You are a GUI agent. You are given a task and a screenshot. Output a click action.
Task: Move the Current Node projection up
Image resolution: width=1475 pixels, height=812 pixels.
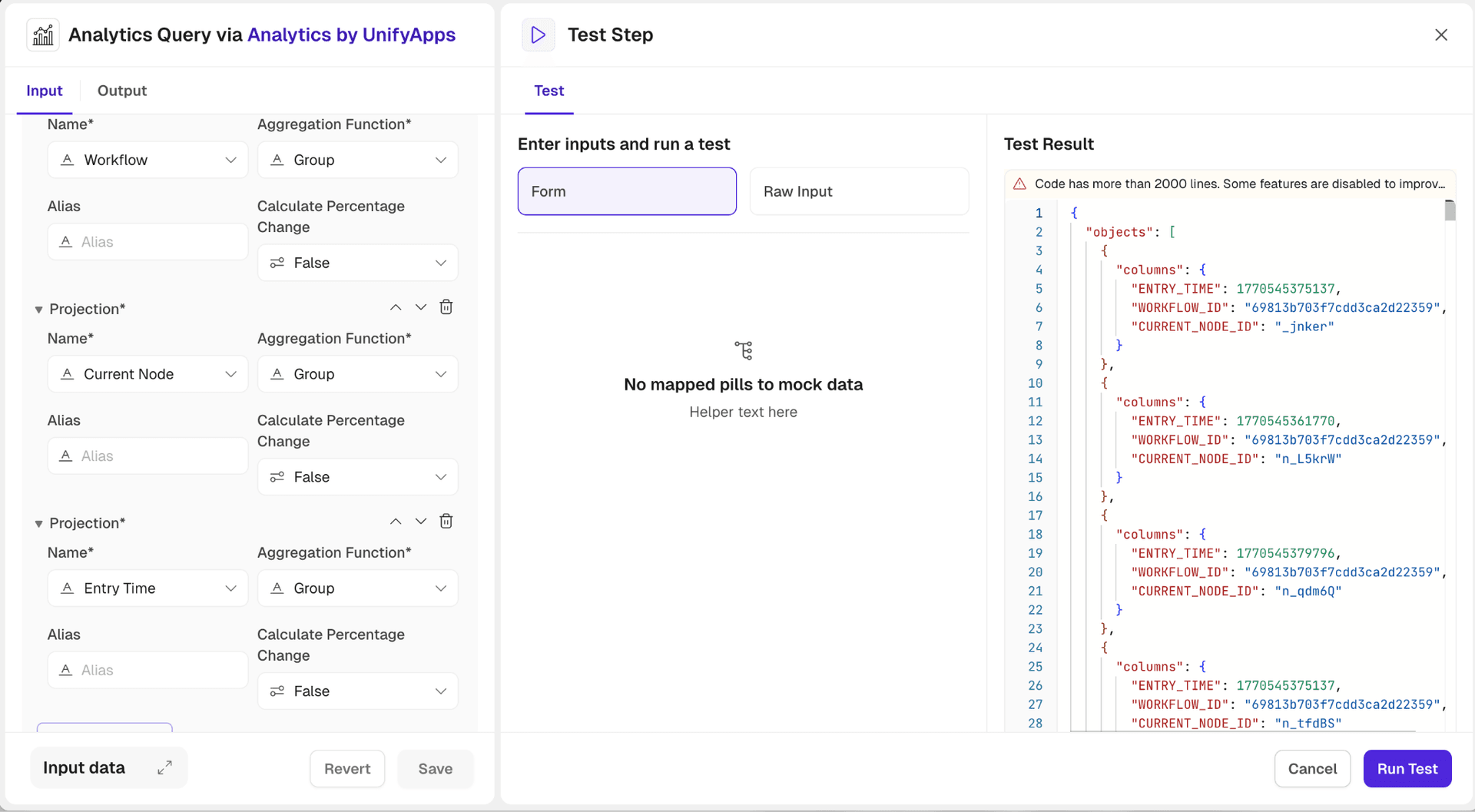[x=396, y=307]
